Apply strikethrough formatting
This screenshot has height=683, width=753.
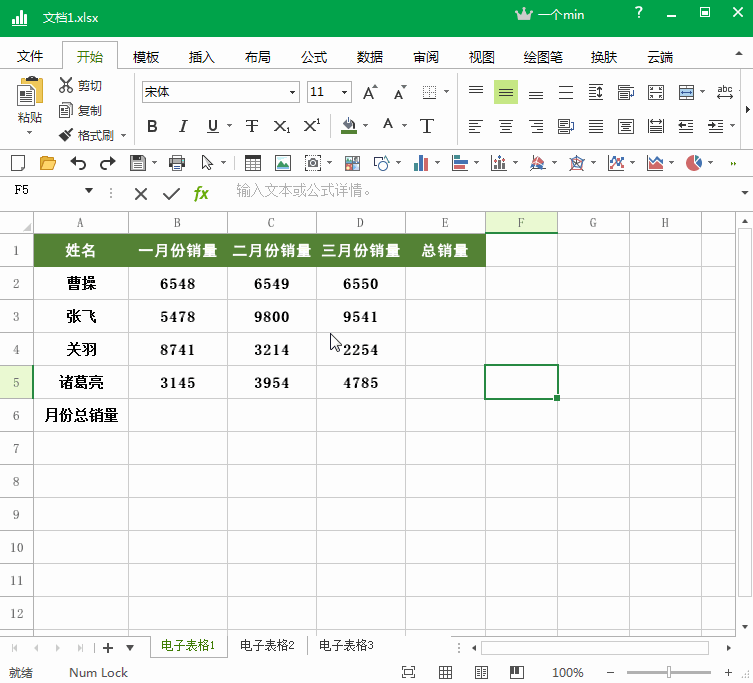pos(252,126)
